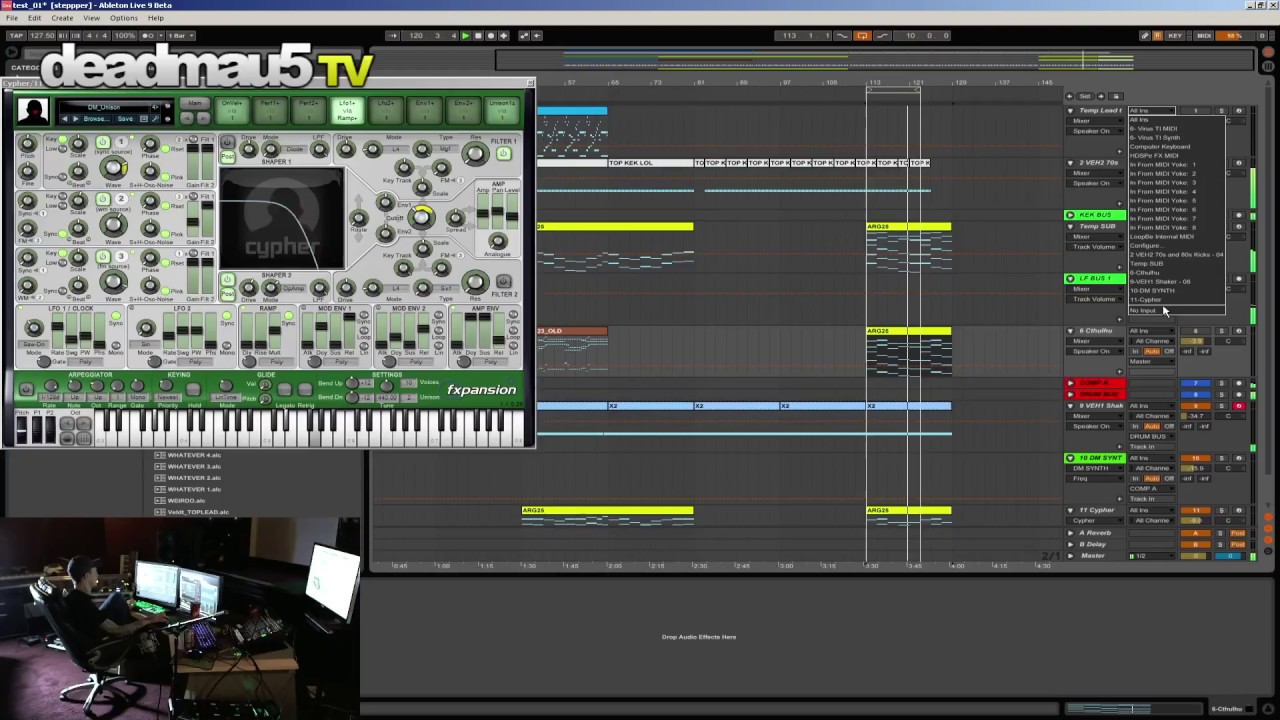
Task: Expand the KEK BUS group track
Action: (x=1071, y=215)
